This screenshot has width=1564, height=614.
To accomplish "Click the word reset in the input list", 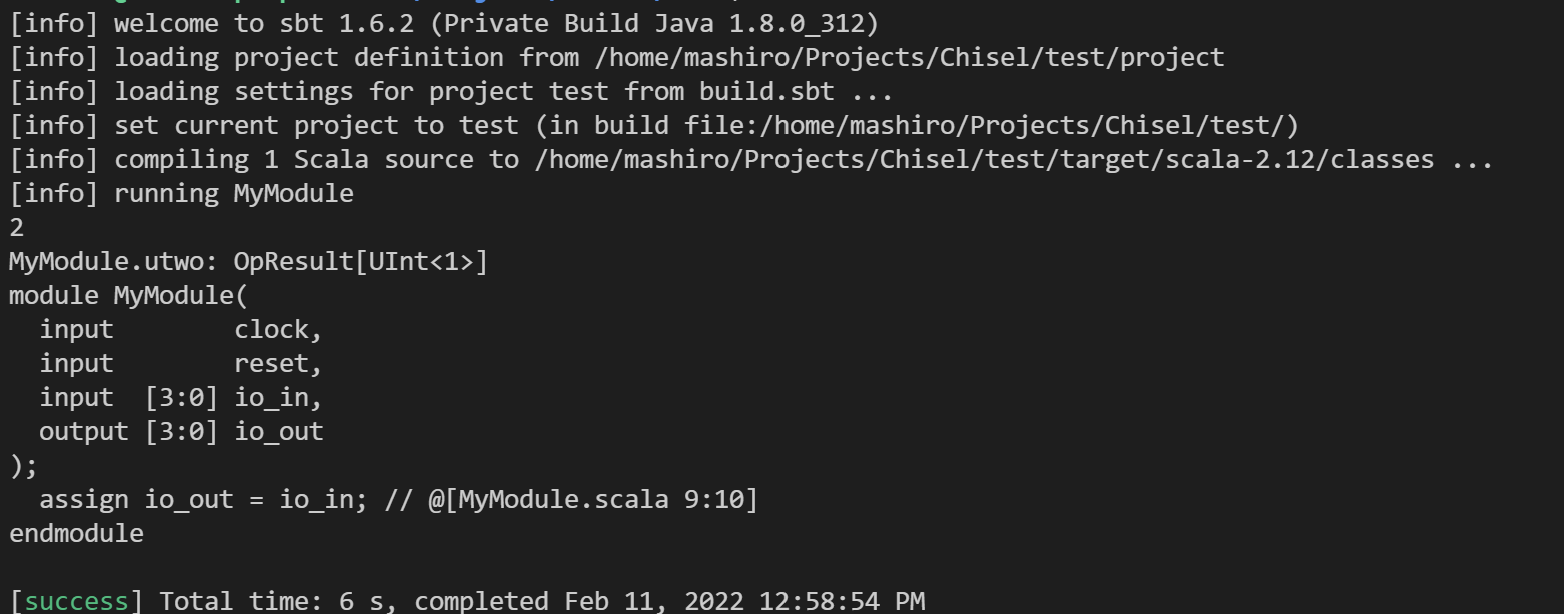I will [272, 363].
